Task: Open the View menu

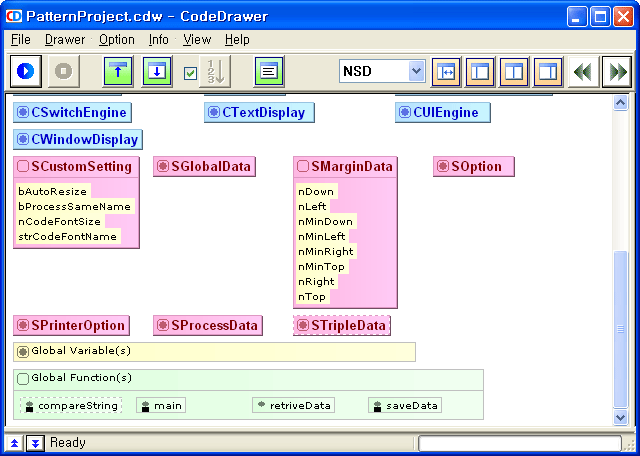Action: pyautogui.click(x=197, y=40)
